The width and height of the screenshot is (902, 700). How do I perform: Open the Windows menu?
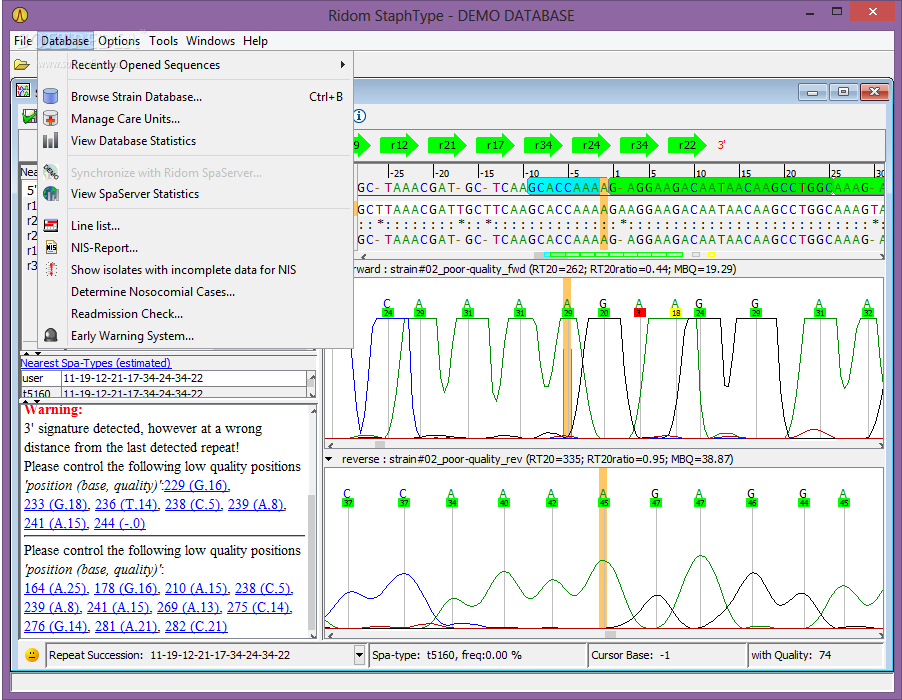[x=210, y=41]
